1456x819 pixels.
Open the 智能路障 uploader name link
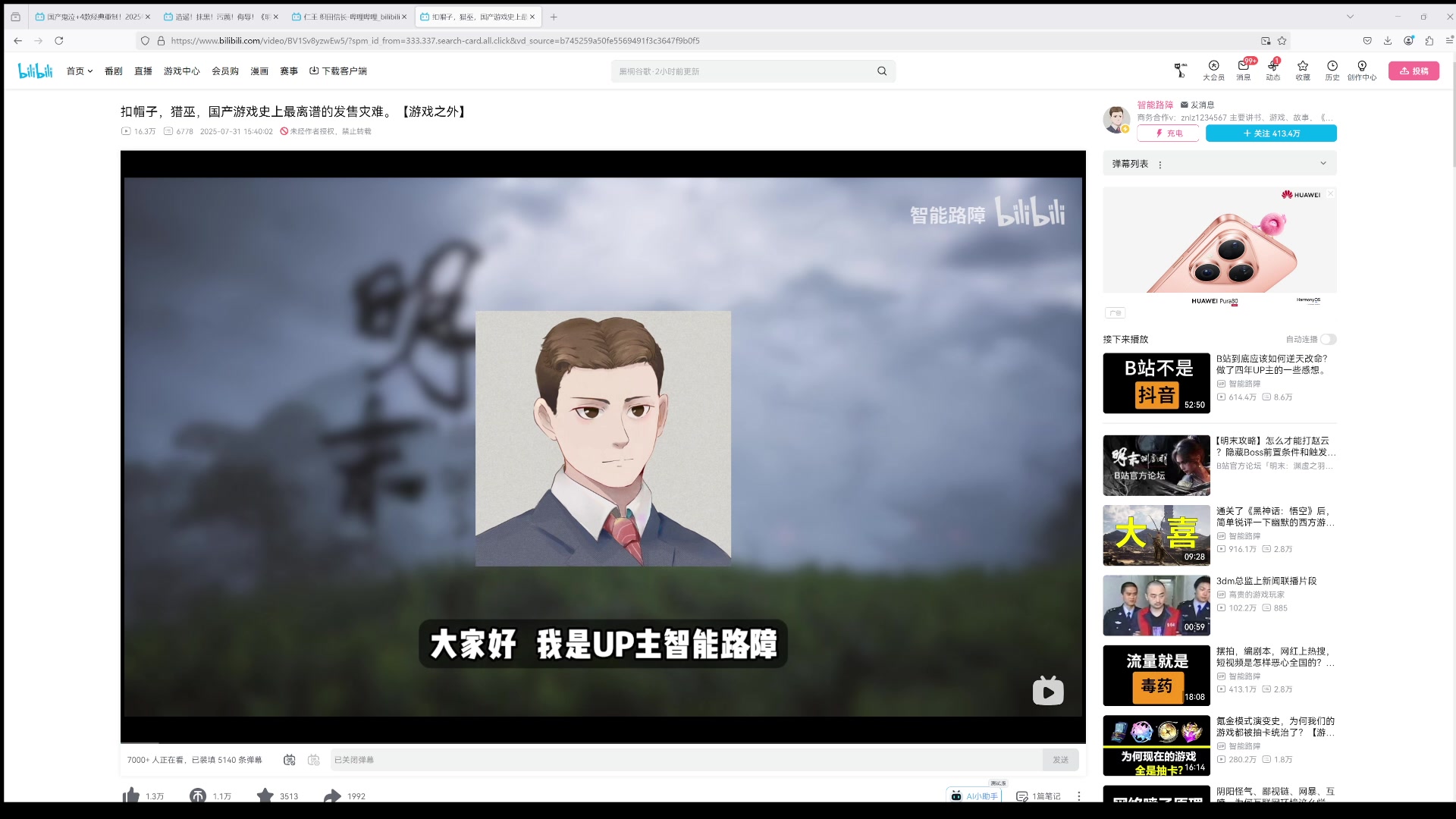[x=1155, y=105]
